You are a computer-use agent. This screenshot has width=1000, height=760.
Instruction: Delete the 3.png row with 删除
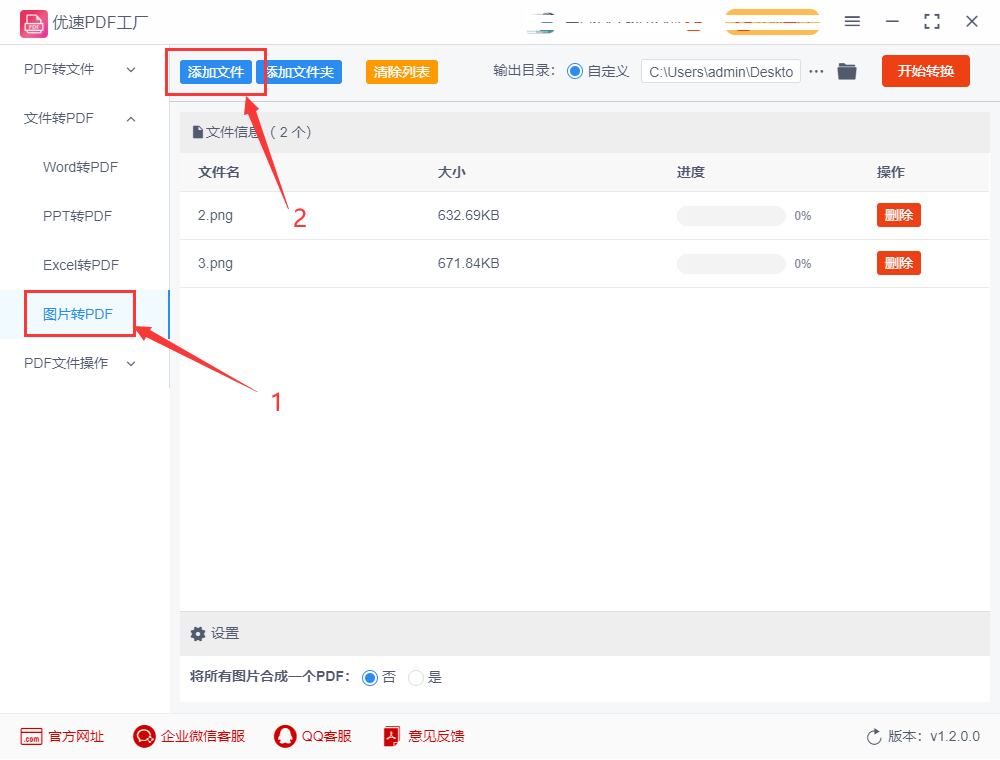coord(899,263)
